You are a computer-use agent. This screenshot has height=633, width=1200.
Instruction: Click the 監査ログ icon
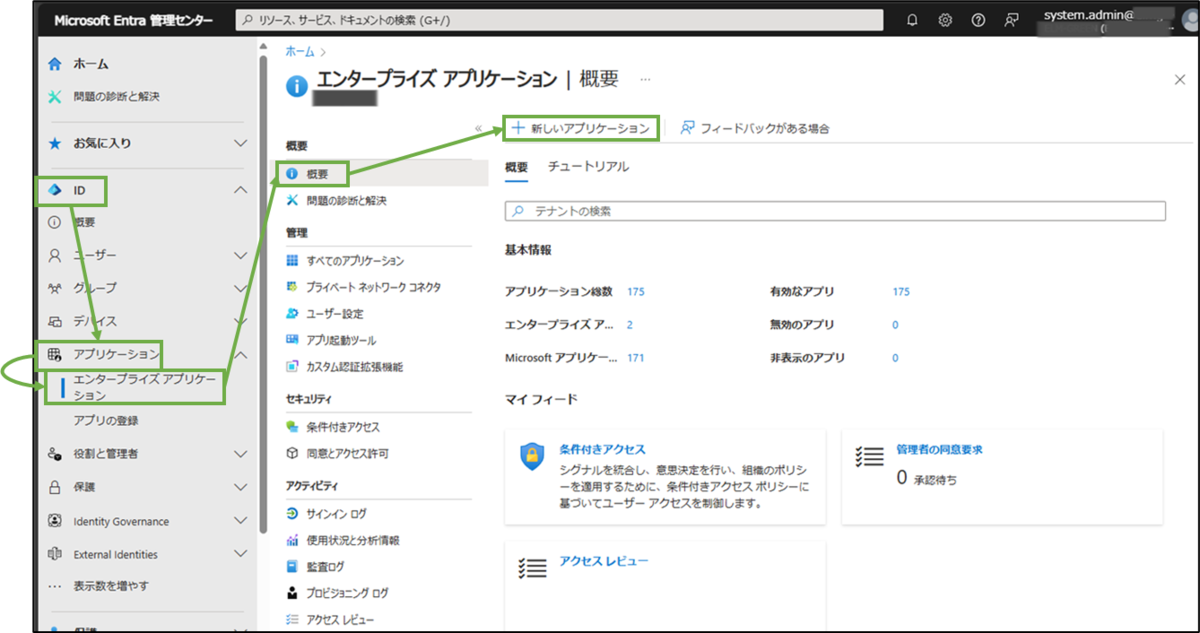click(292, 567)
